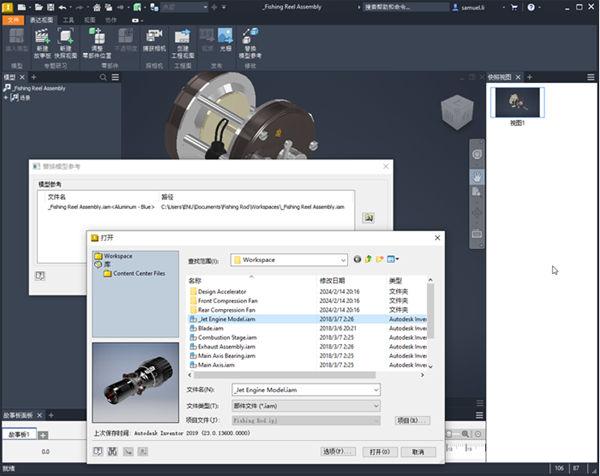Click the file list vertical scrollbar
Viewport: 600px width, 476px height.
tap(430, 323)
